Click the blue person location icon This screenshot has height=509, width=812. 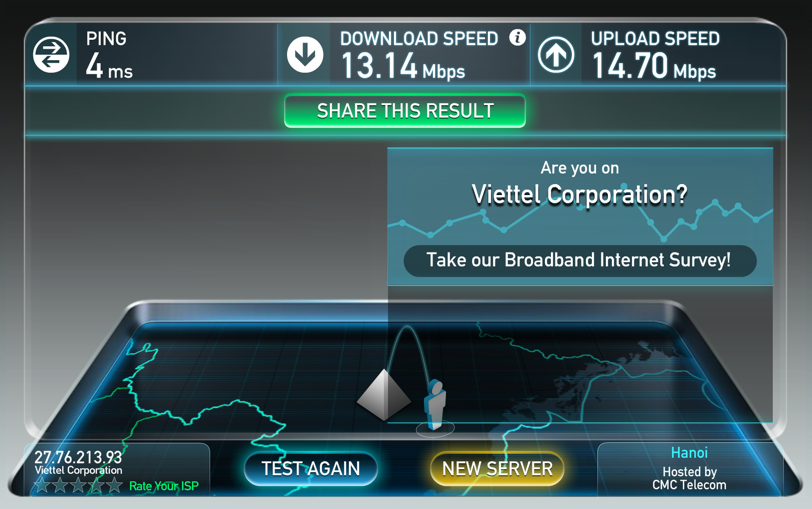[x=434, y=404]
